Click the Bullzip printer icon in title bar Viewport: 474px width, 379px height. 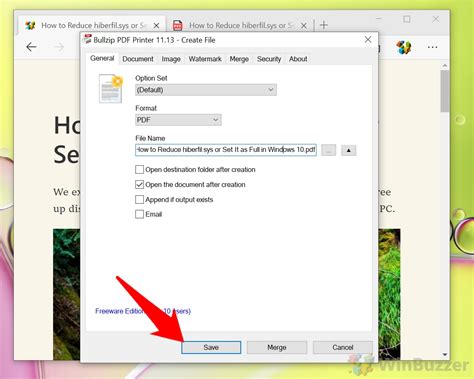[x=87, y=39]
